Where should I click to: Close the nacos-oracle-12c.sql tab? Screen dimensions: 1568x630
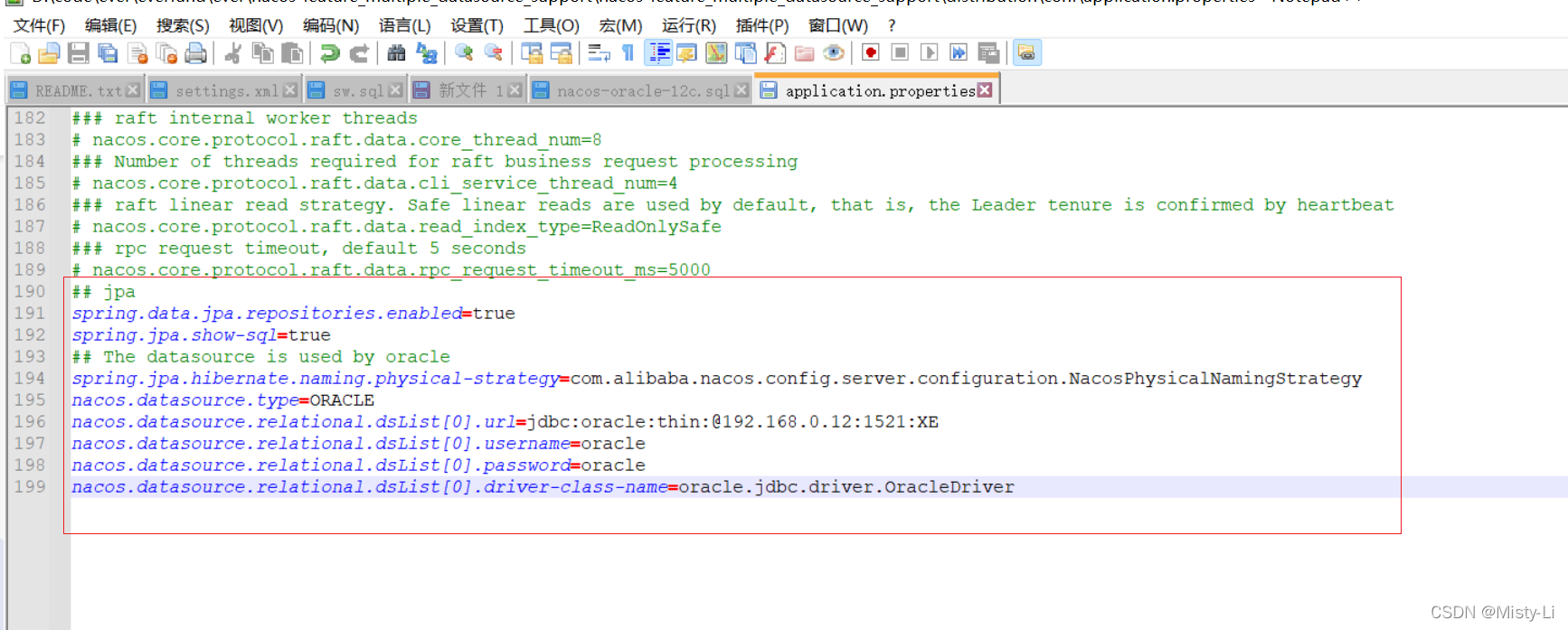tap(741, 90)
